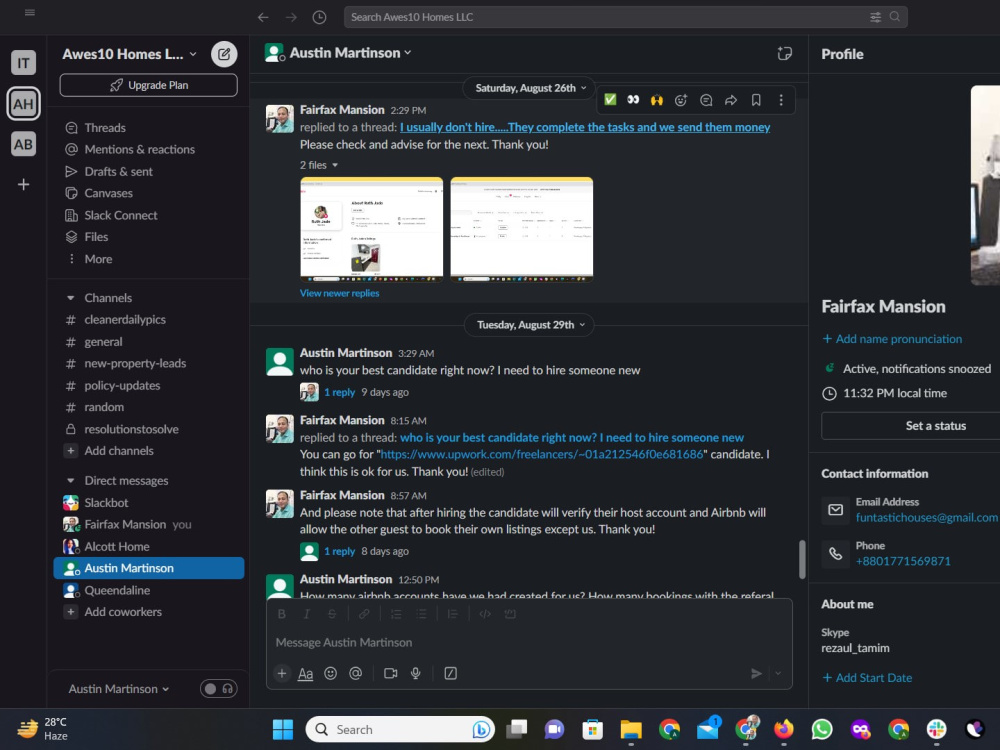Open send options dropdown arrow
The width and height of the screenshot is (1000, 750).
coord(778,673)
